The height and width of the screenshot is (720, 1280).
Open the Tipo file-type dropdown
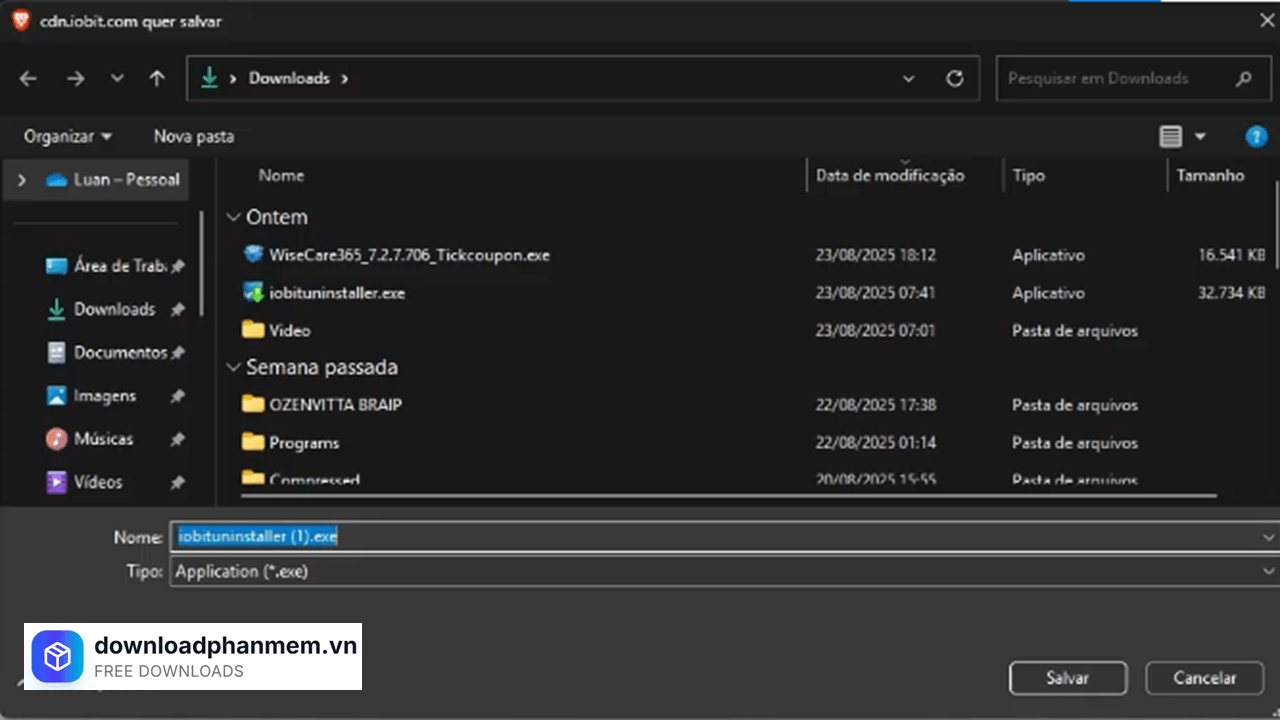click(x=1268, y=571)
